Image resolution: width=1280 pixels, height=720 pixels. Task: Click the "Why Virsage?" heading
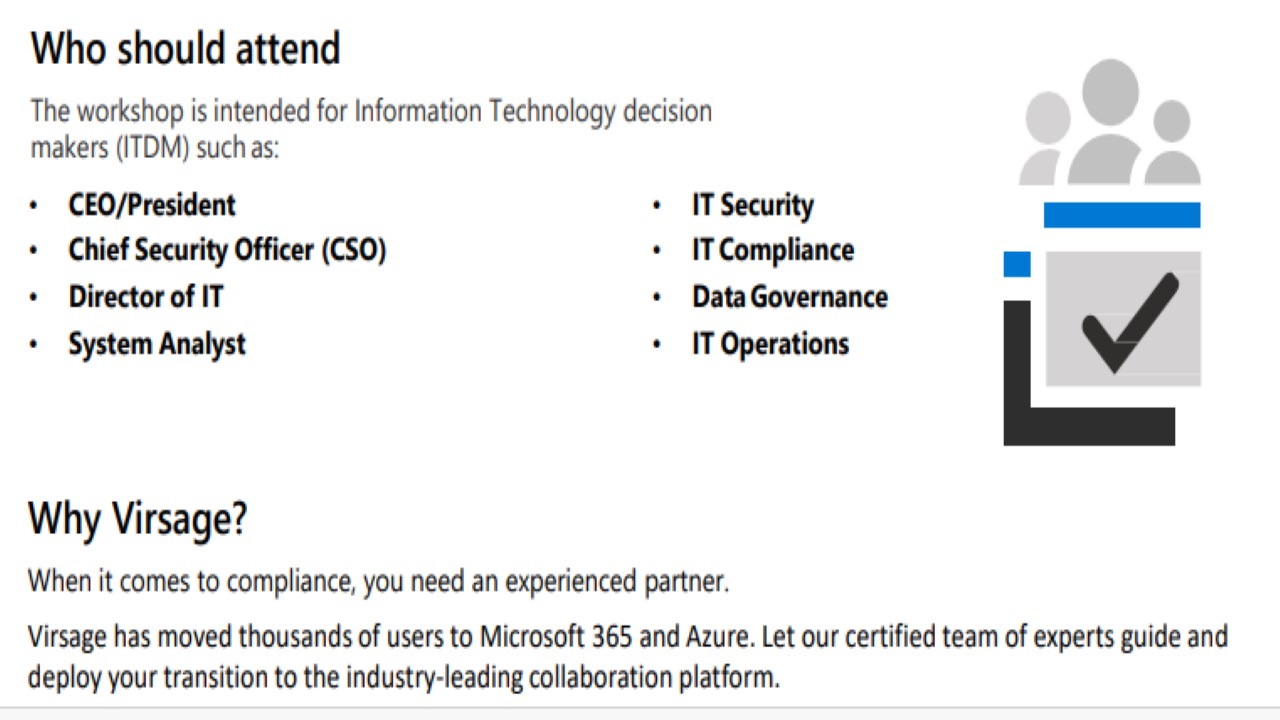[x=137, y=519]
